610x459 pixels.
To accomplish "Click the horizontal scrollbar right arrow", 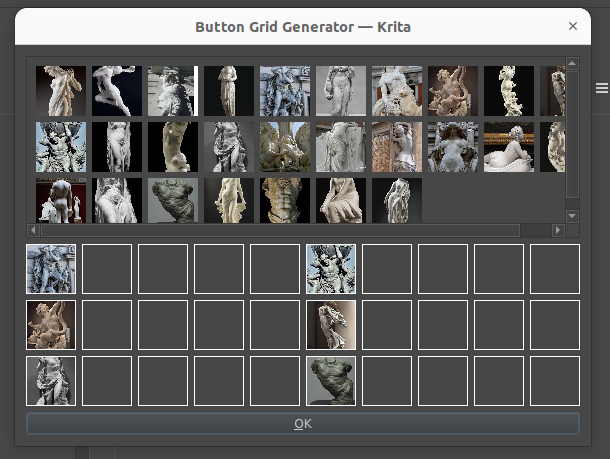I will coord(558,230).
